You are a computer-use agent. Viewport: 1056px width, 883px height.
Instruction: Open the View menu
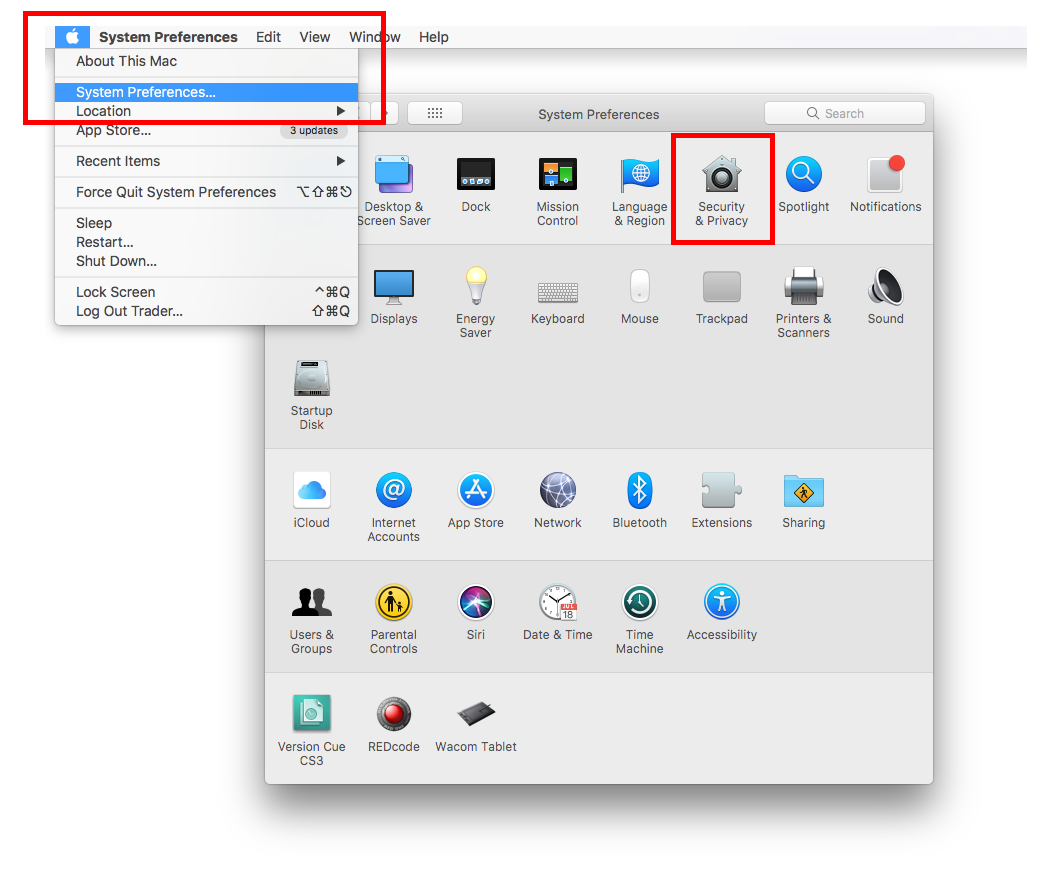[315, 37]
